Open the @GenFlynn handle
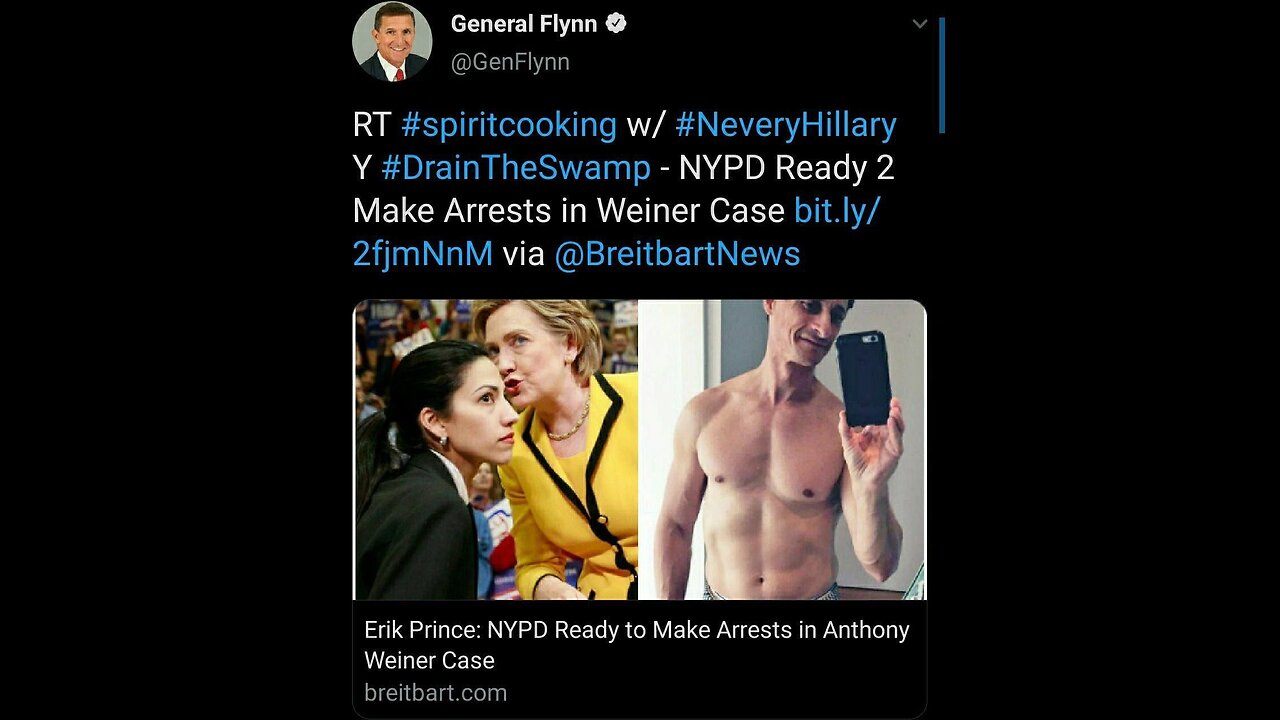Image resolution: width=1280 pixels, height=720 pixels. pyautogui.click(x=510, y=62)
